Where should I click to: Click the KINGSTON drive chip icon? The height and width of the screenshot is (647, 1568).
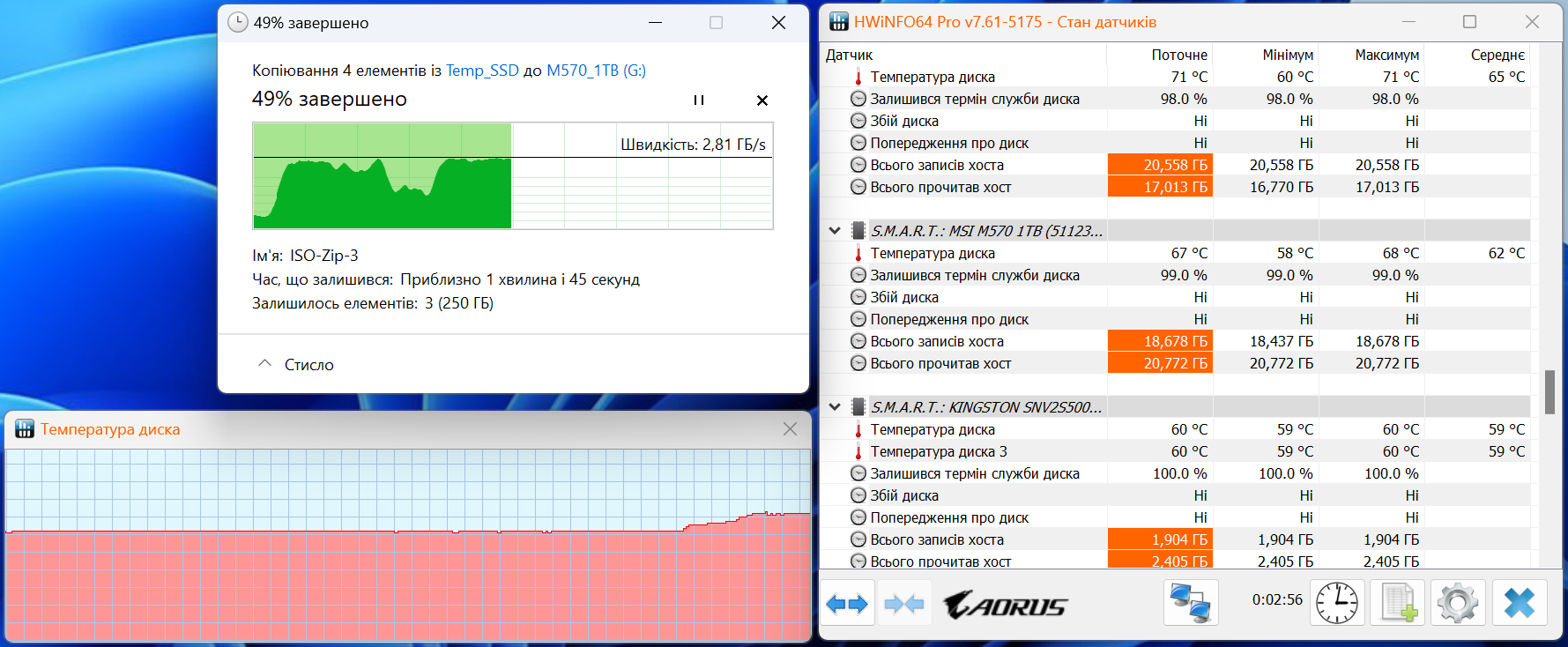pyautogui.click(x=858, y=407)
